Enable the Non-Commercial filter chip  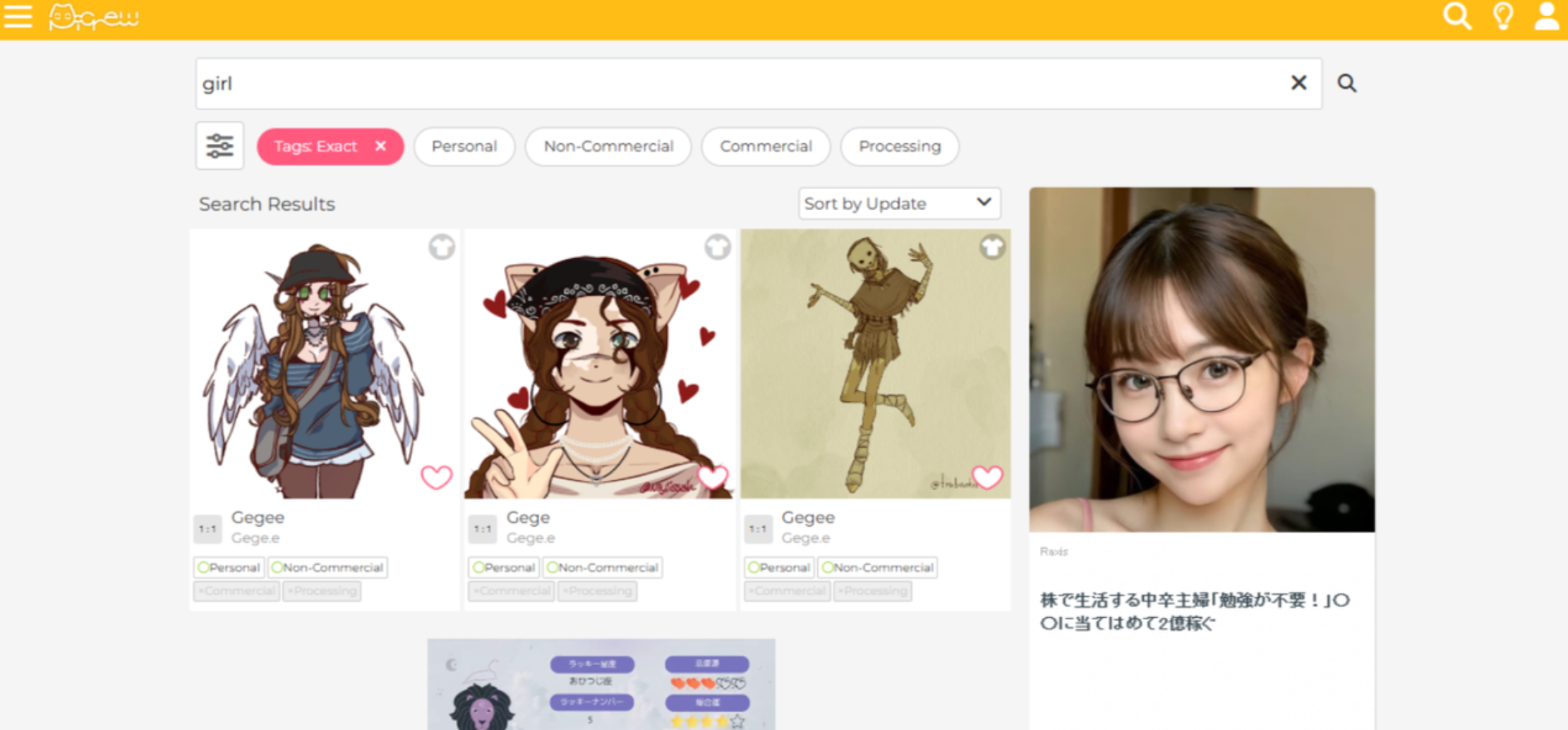click(x=608, y=146)
